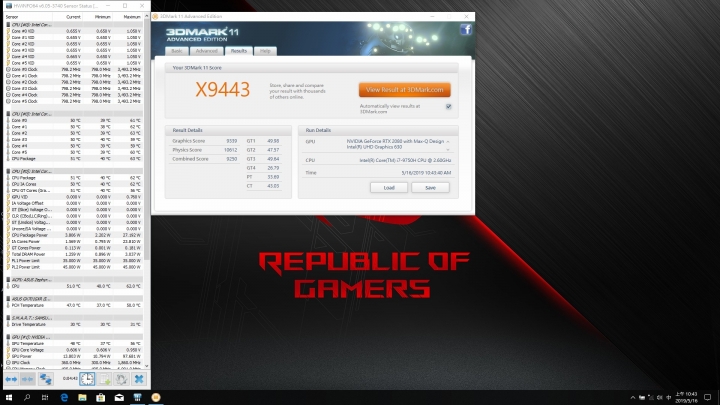
Task: Click the Physics Score row in Result Details
Action: coord(204,150)
